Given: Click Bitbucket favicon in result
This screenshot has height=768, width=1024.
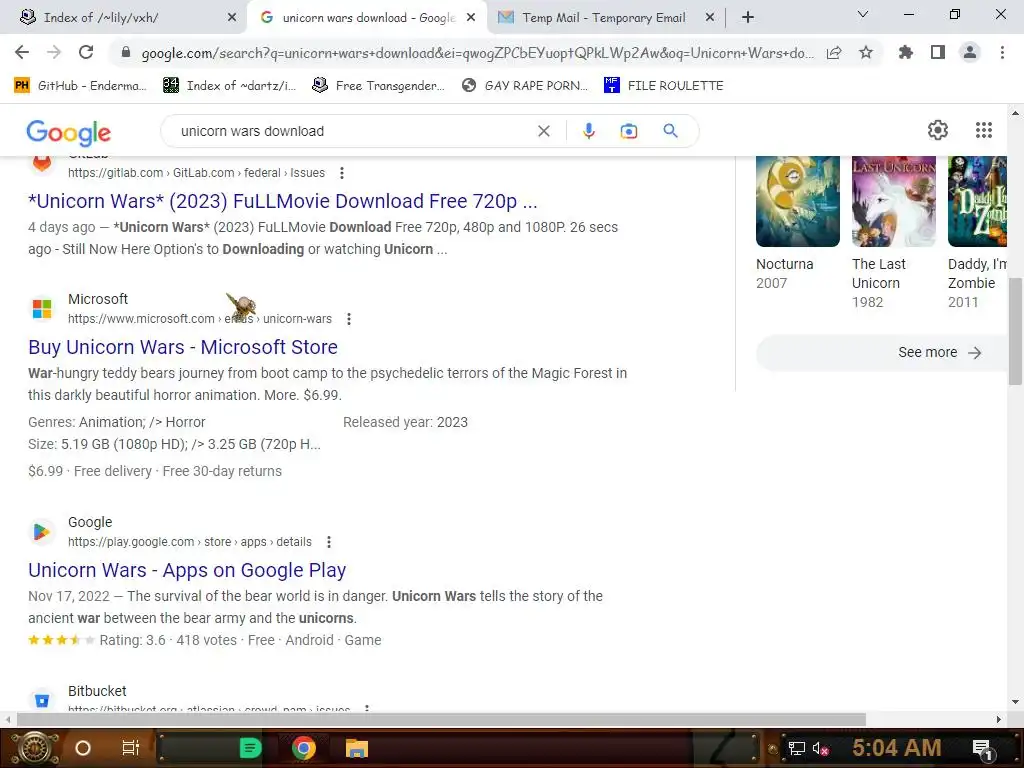Looking at the screenshot, I should (42, 701).
